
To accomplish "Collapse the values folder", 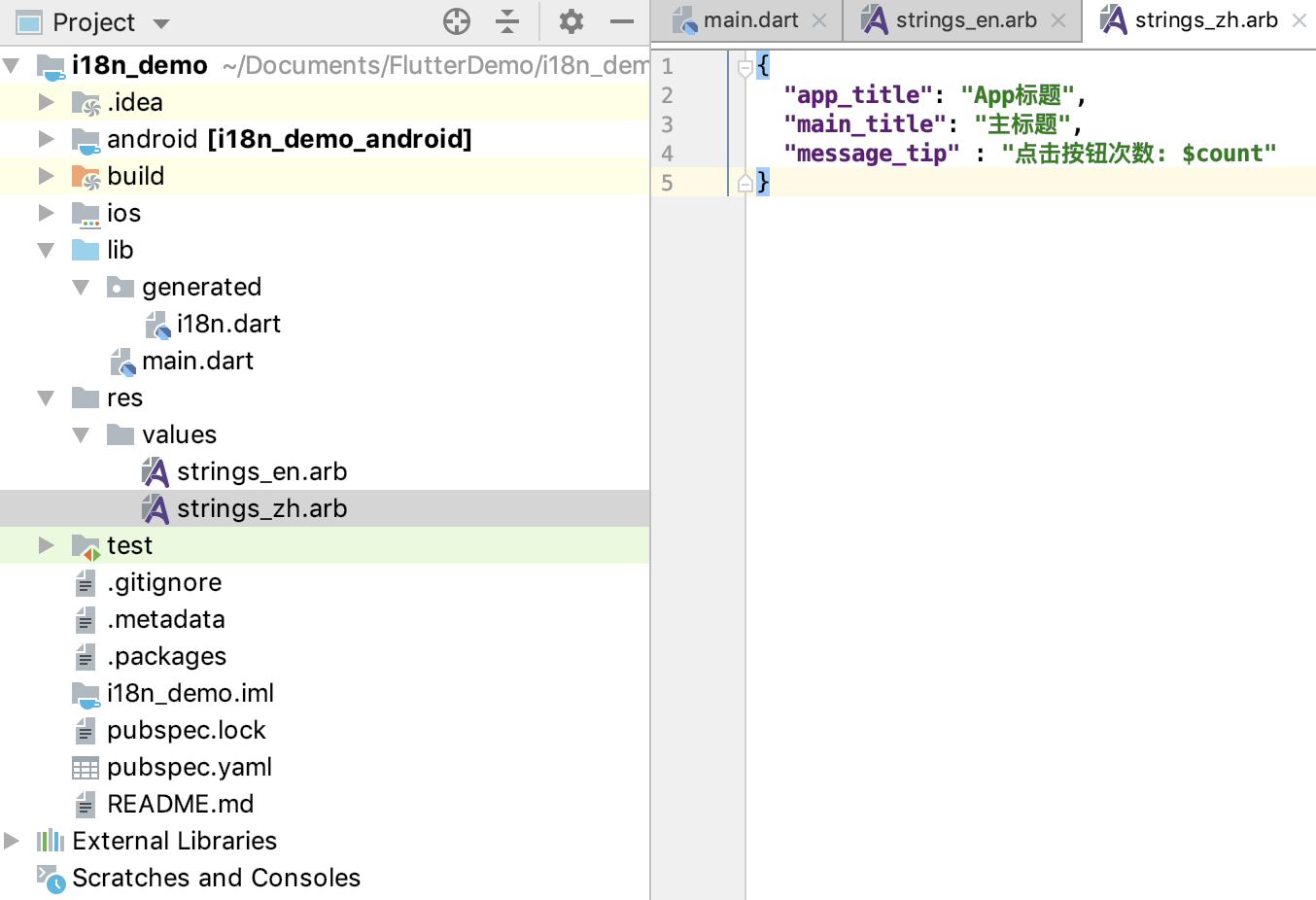I will [x=81, y=434].
